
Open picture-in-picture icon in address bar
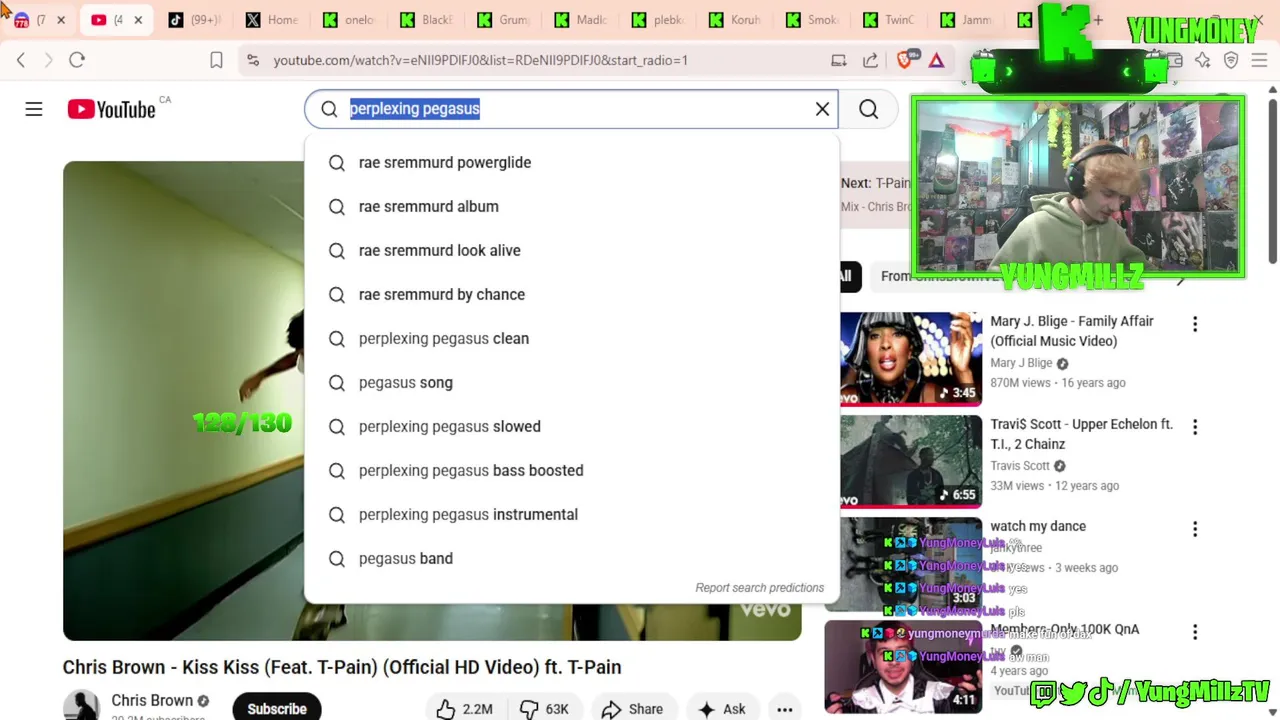tap(838, 60)
